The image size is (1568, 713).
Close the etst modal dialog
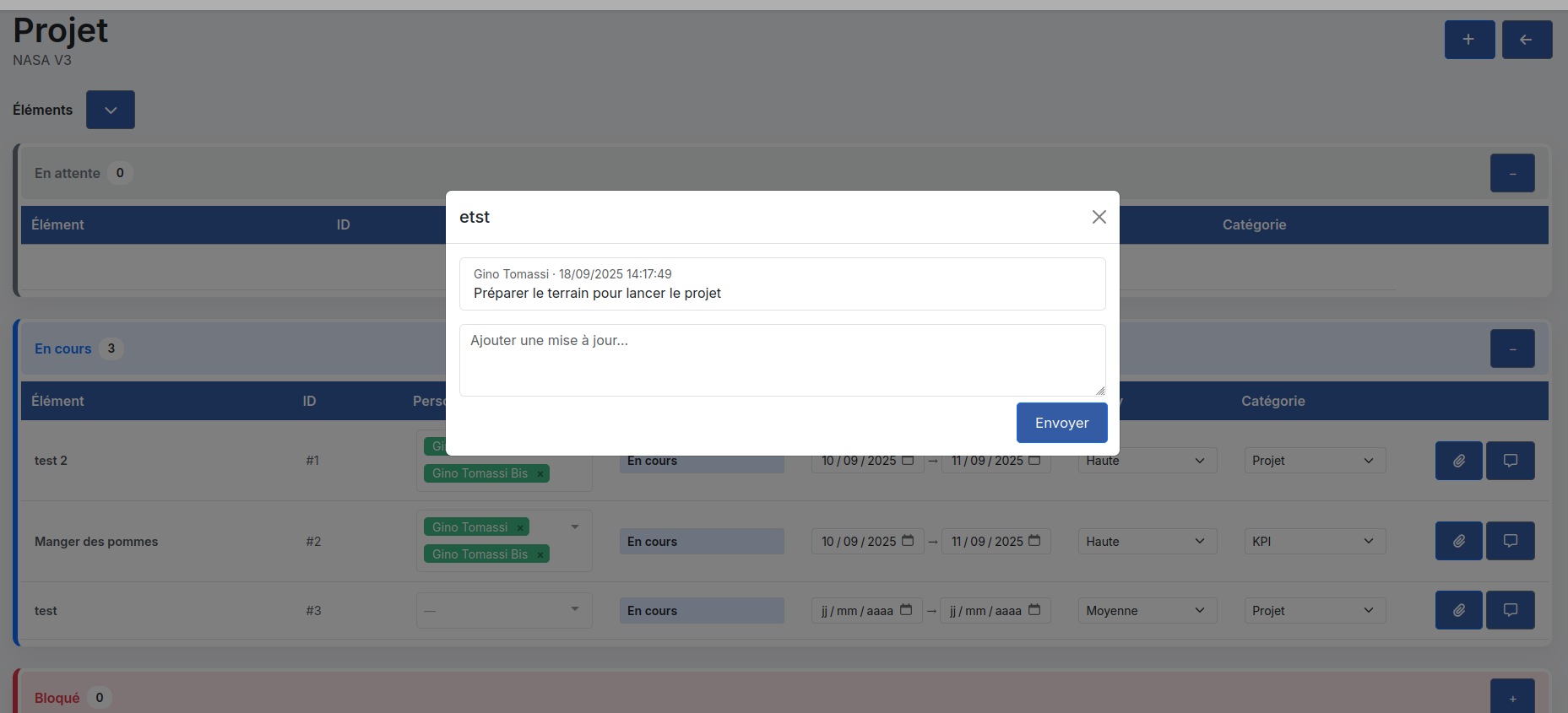tap(1099, 217)
